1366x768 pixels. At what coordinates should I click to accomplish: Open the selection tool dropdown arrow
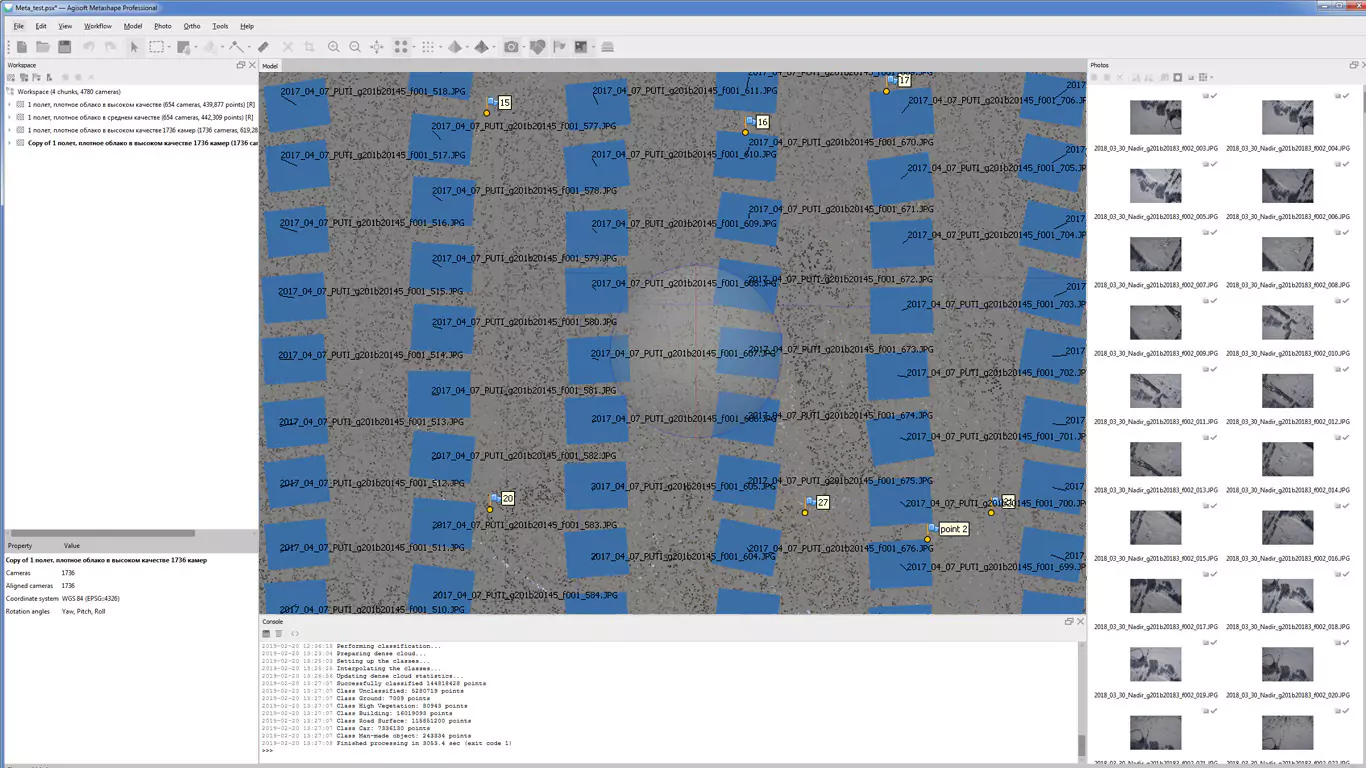(168, 47)
